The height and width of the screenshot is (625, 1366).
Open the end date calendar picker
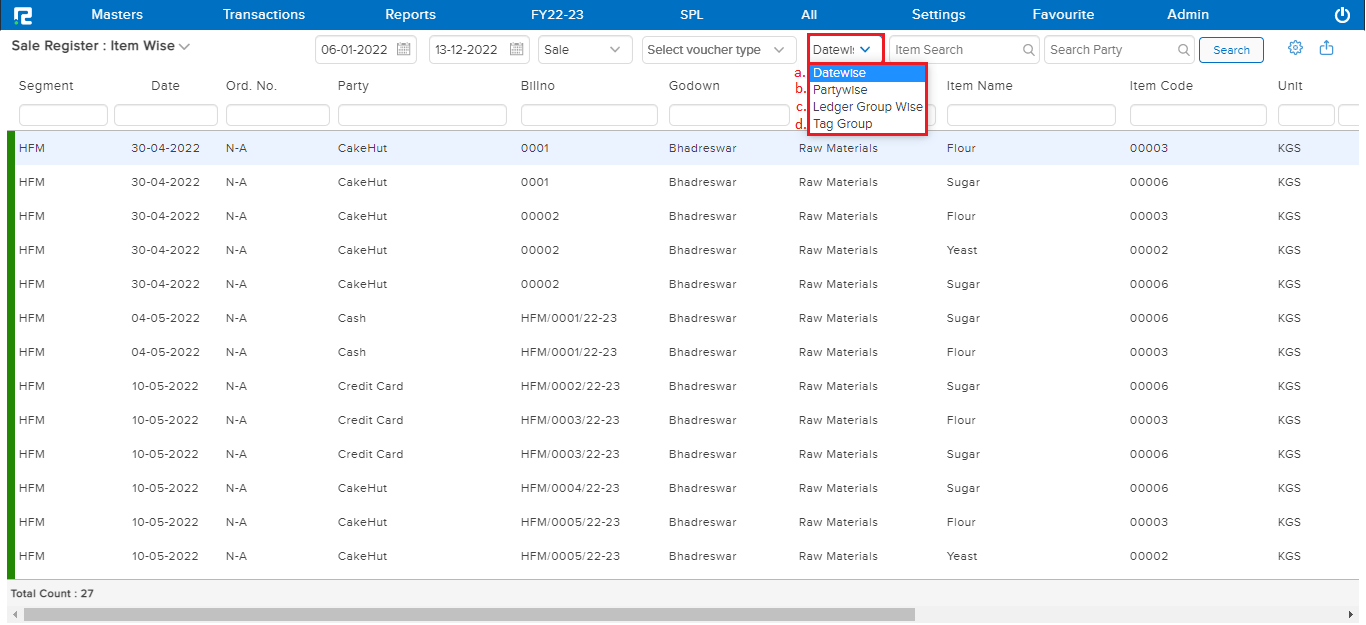tap(517, 49)
